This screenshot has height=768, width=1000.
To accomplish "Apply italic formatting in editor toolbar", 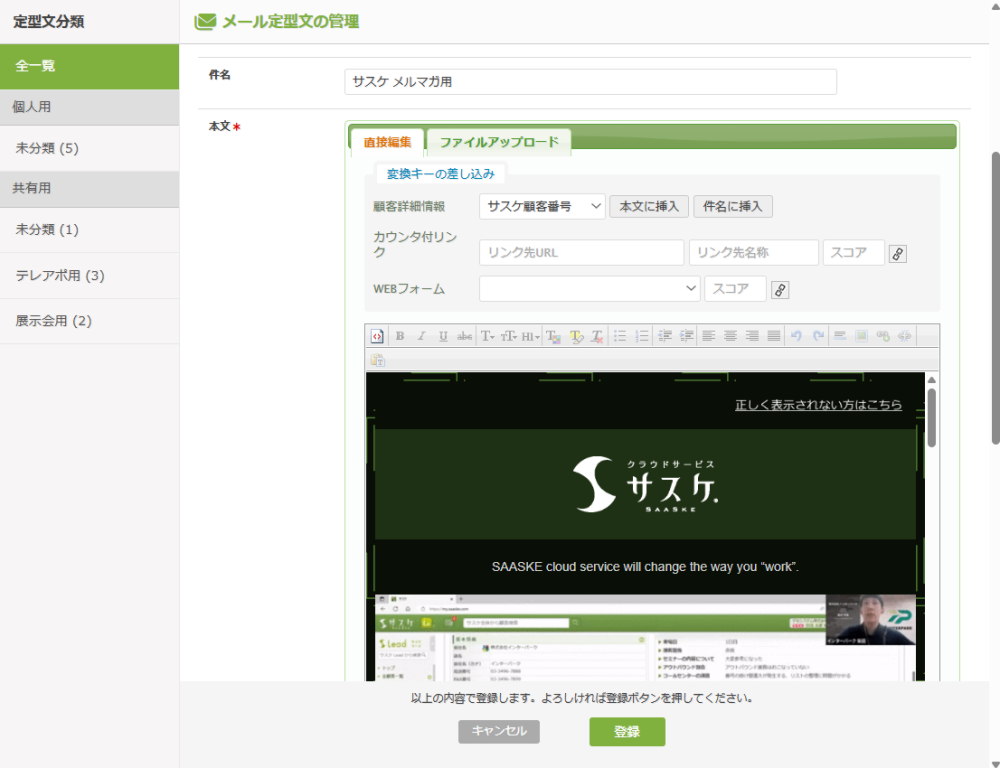I will pos(421,336).
